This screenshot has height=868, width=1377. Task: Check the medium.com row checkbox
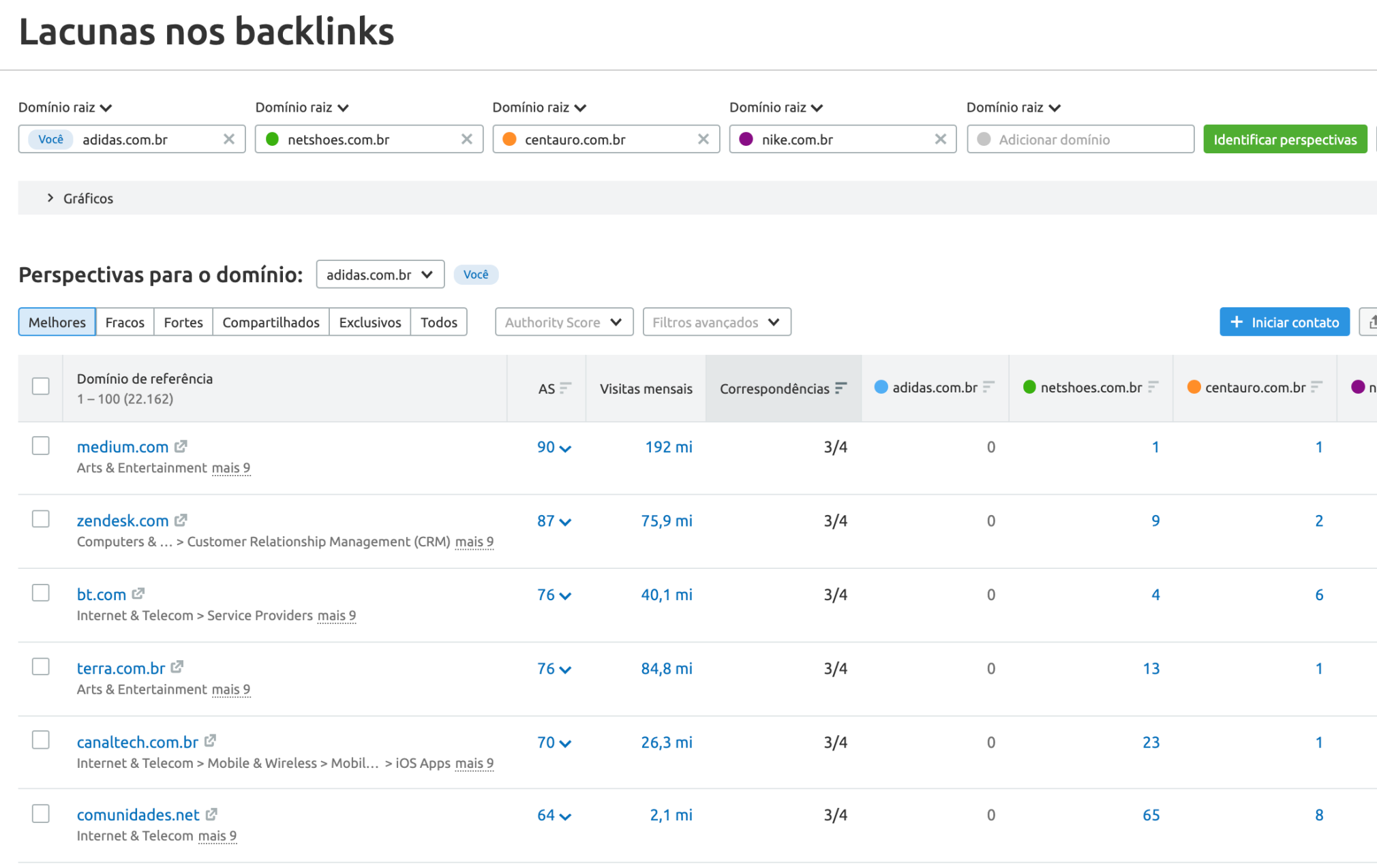click(41, 446)
